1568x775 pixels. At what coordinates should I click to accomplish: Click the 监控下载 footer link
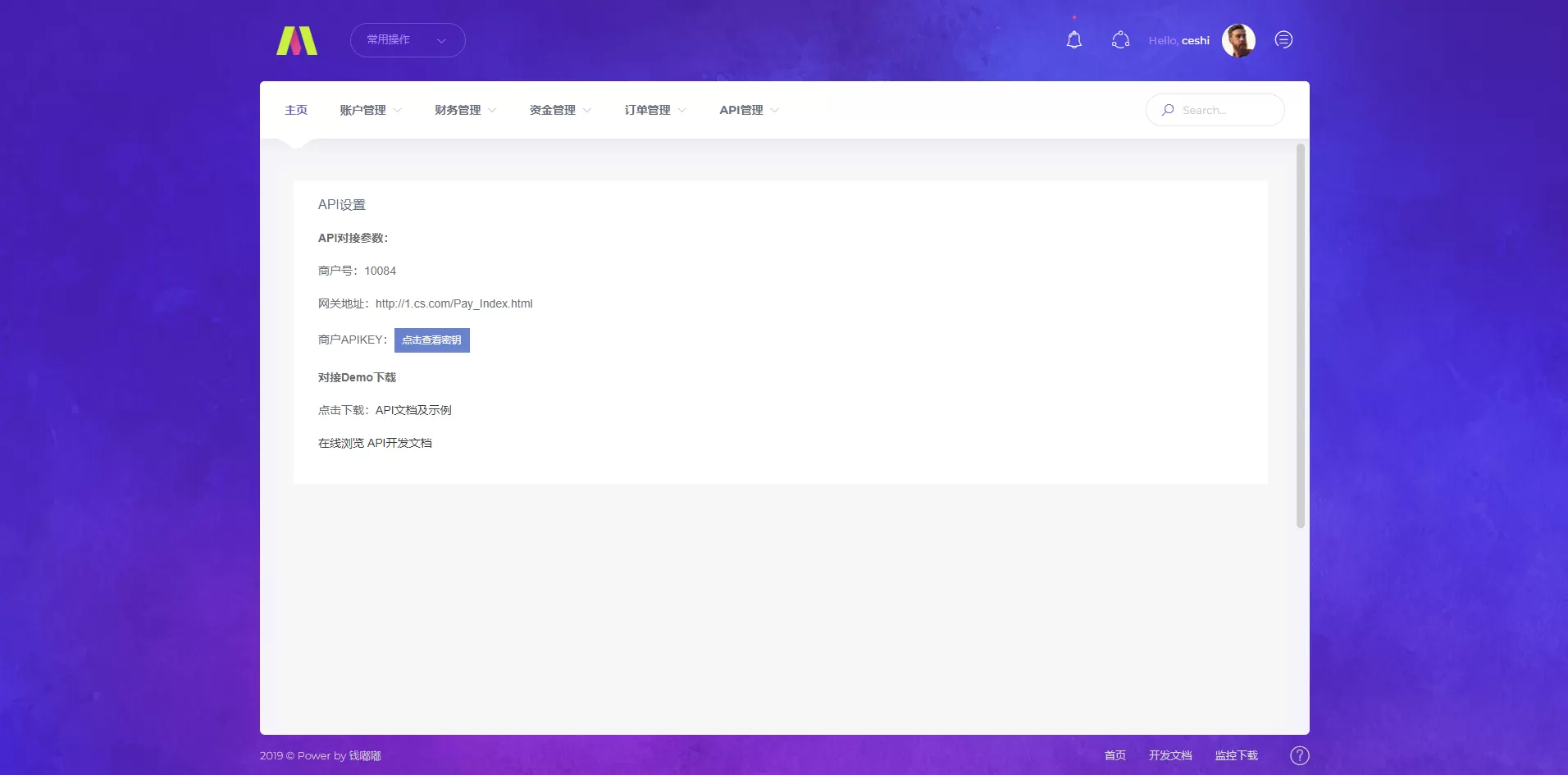pyautogui.click(x=1236, y=755)
